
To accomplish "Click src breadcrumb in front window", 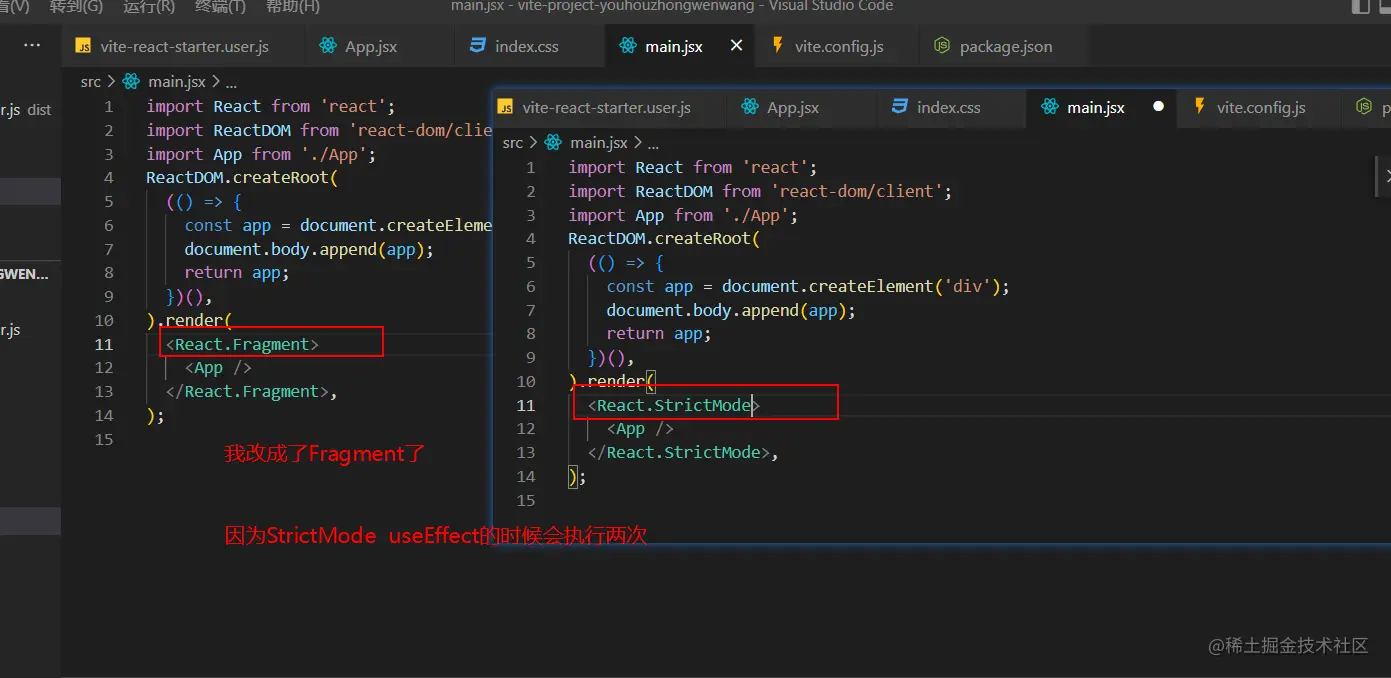I will [x=513, y=143].
